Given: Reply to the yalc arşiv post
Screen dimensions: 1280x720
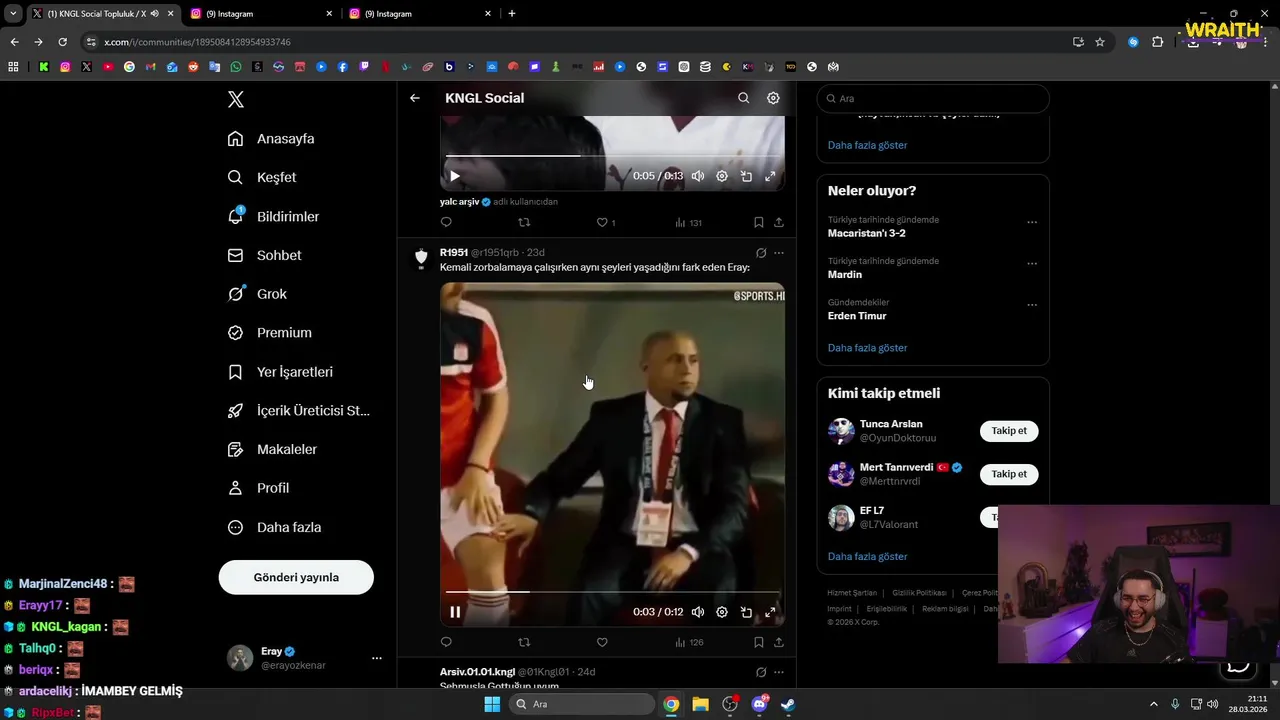Looking at the screenshot, I should pos(446,222).
